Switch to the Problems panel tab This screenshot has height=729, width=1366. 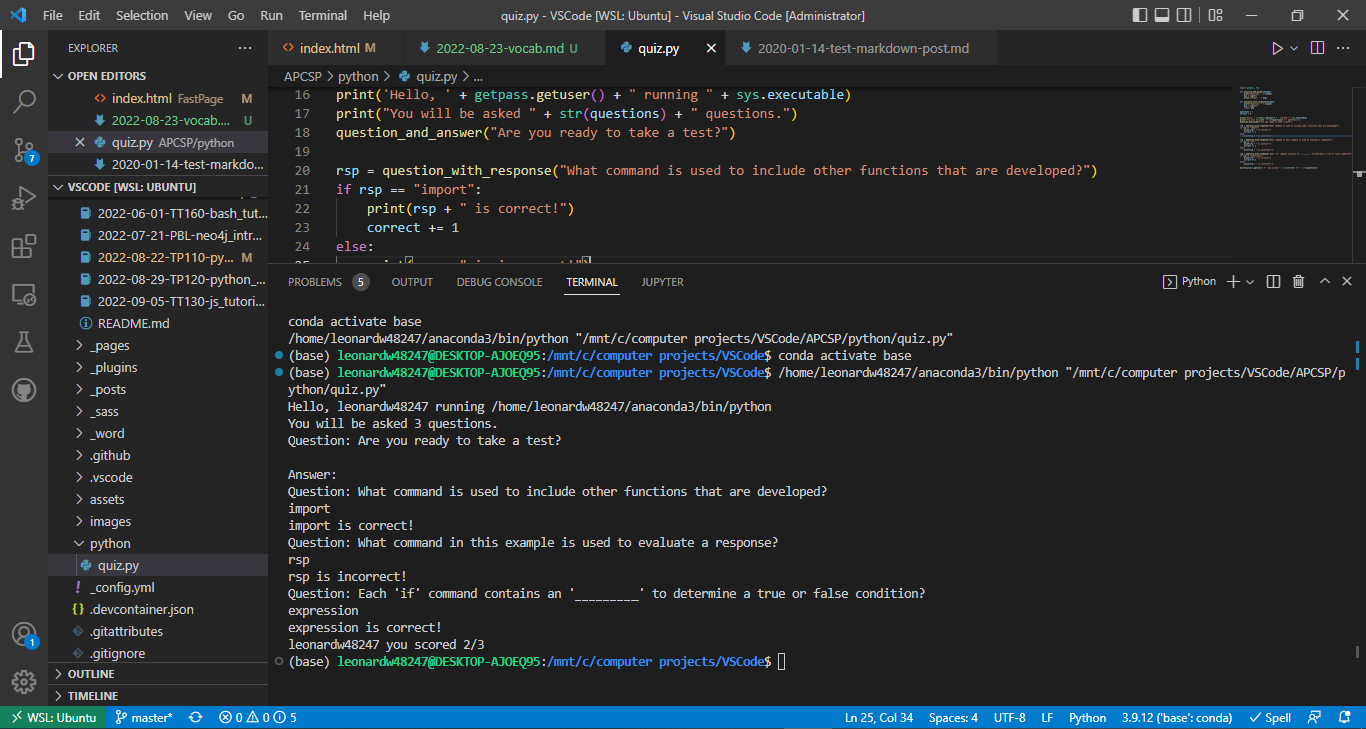(328, 282)
